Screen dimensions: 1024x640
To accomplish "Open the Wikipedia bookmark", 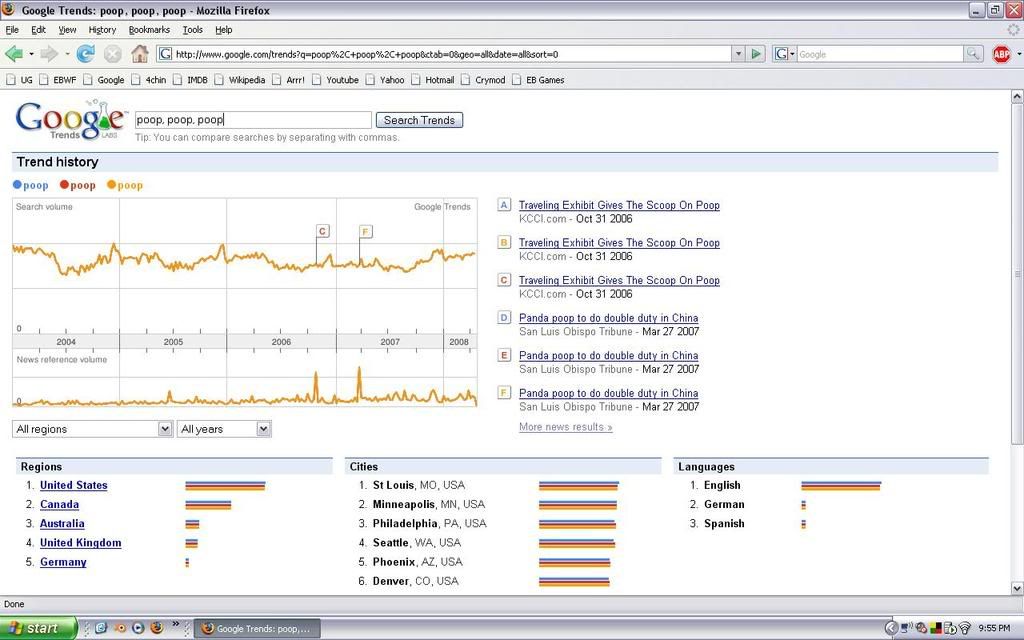I will 240,80.
